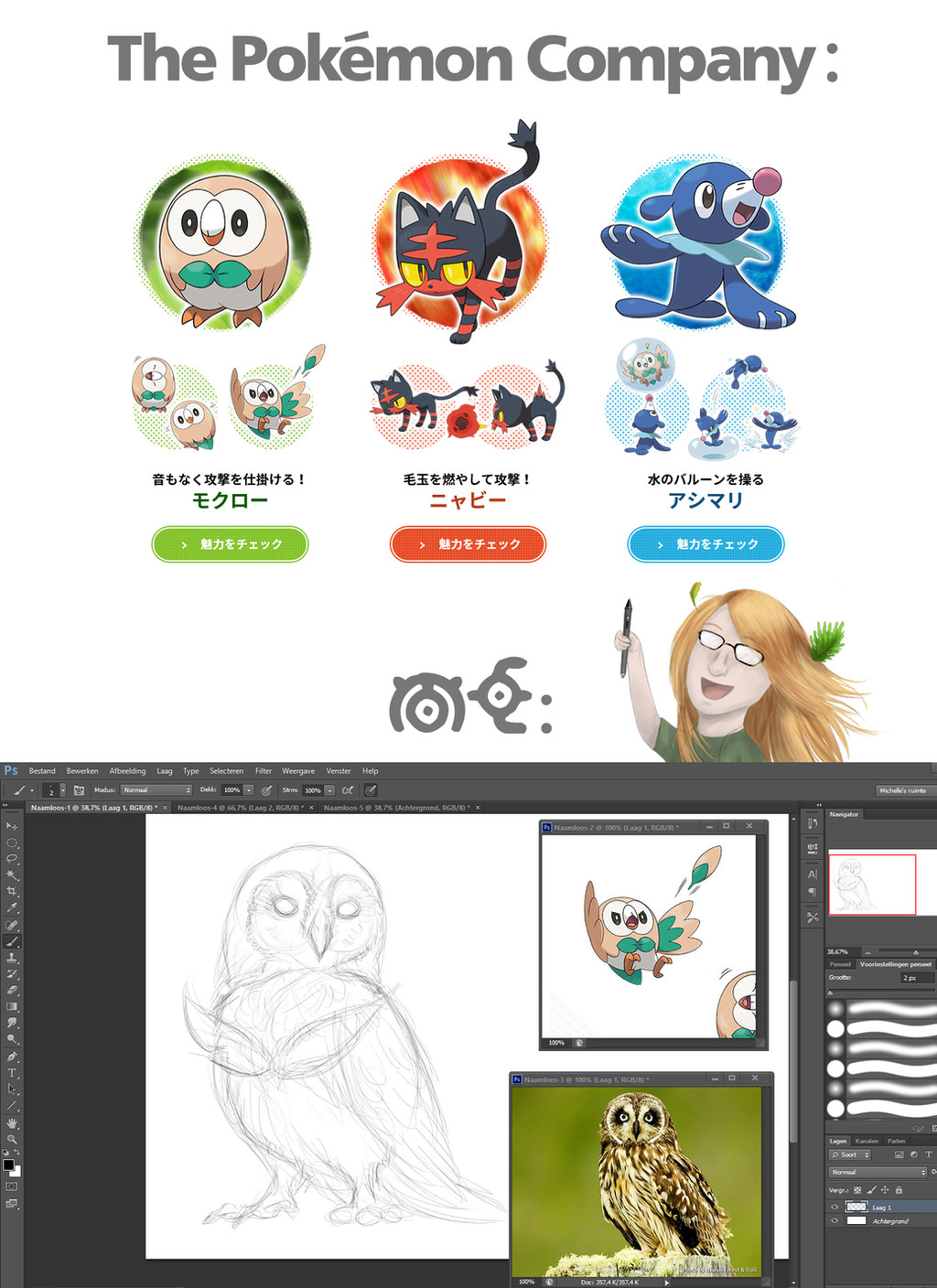Select the Elliptical Marquee tool
937x1288 pixels.
[12, 843]
